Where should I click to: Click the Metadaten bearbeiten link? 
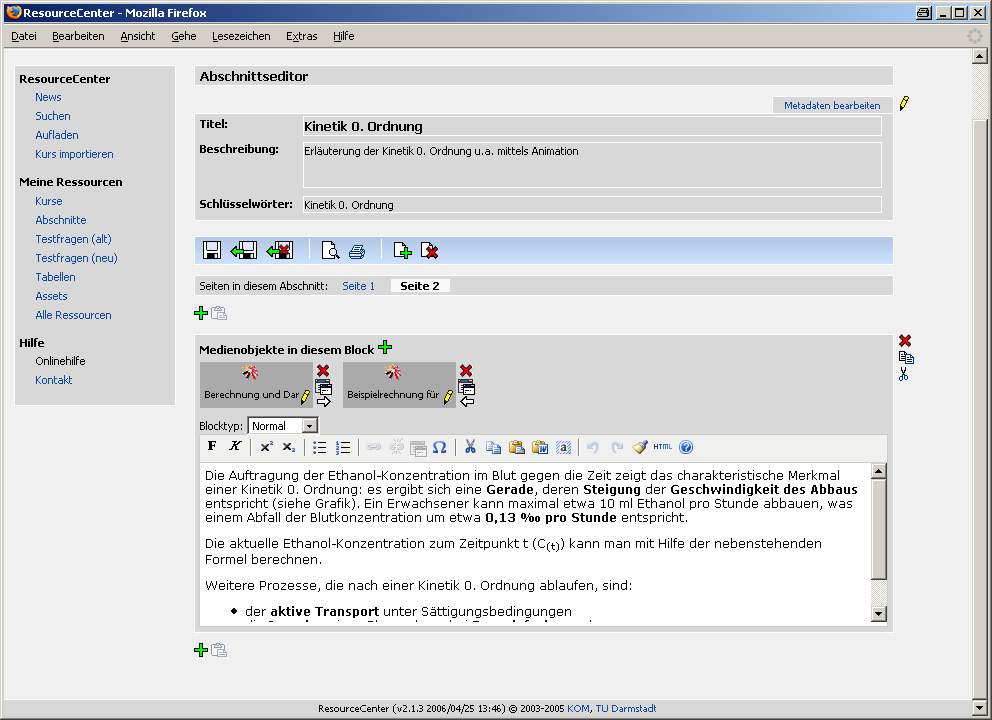[832, 105]
